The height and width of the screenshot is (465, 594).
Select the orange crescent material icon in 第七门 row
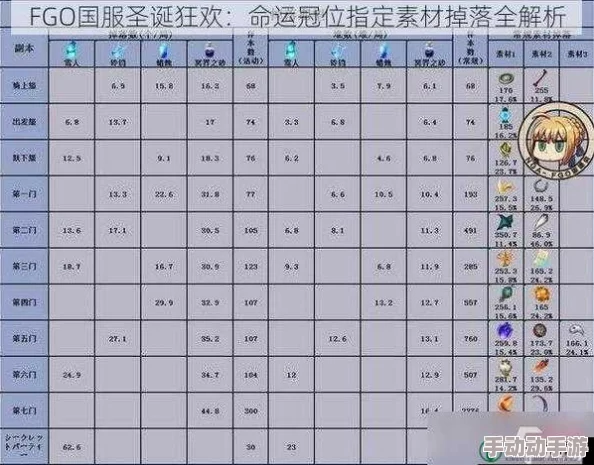506,403
